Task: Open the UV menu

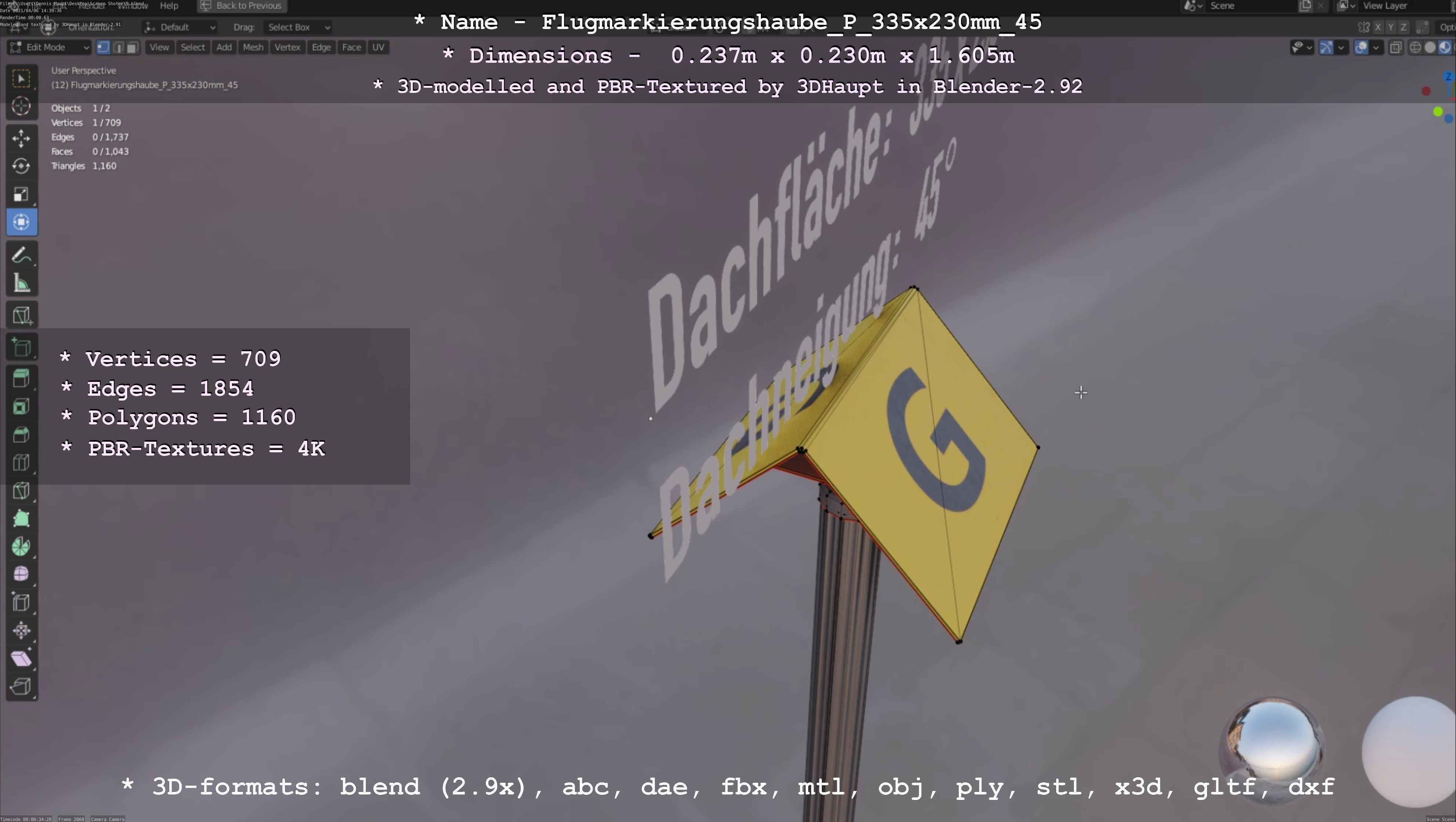Action: coord(378,47)
